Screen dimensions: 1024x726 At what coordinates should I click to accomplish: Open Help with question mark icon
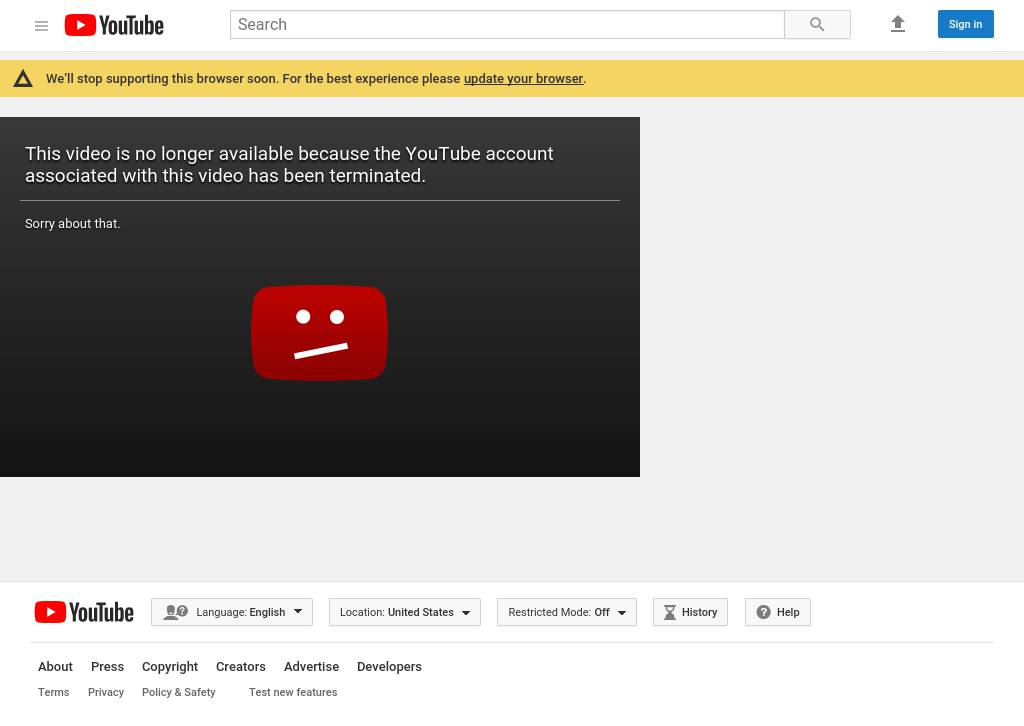[777, 612]
